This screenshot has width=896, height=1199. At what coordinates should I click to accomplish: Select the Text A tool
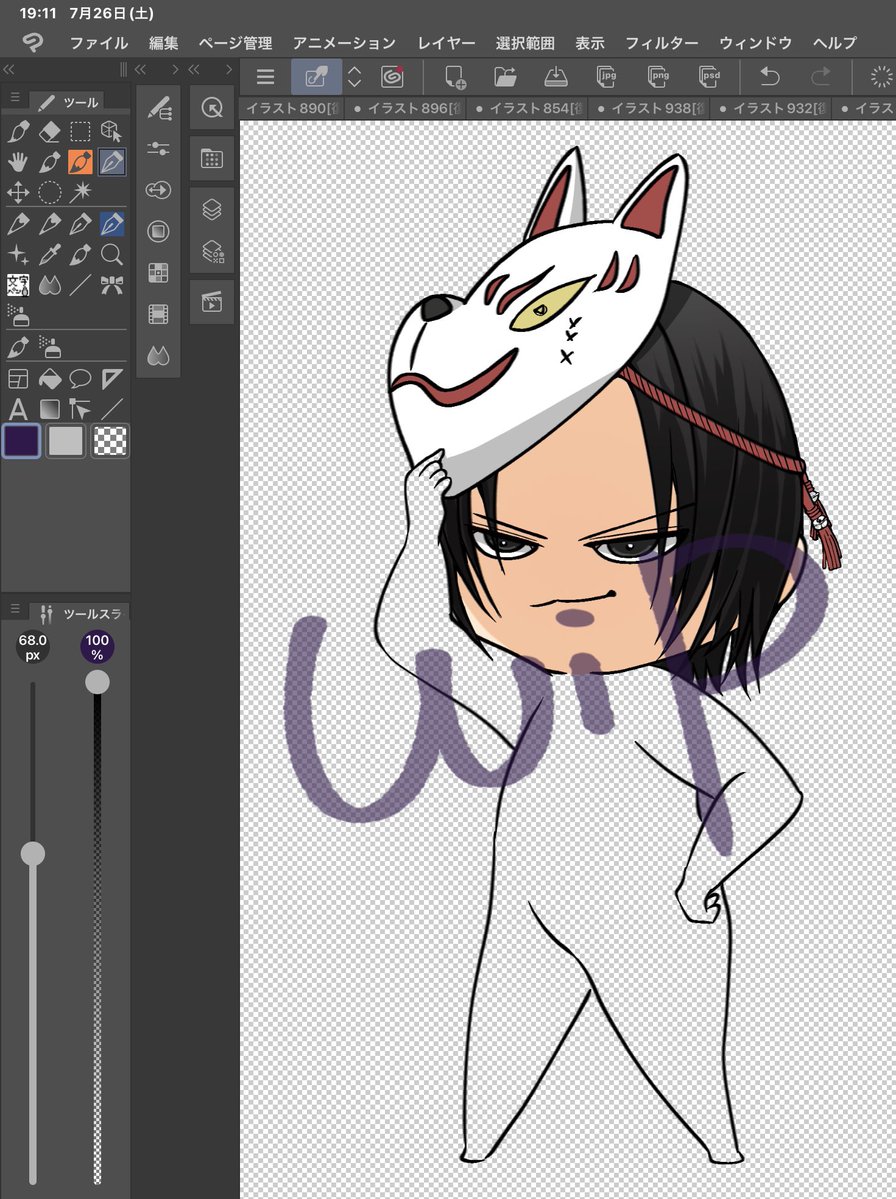[x=18, y=409]
